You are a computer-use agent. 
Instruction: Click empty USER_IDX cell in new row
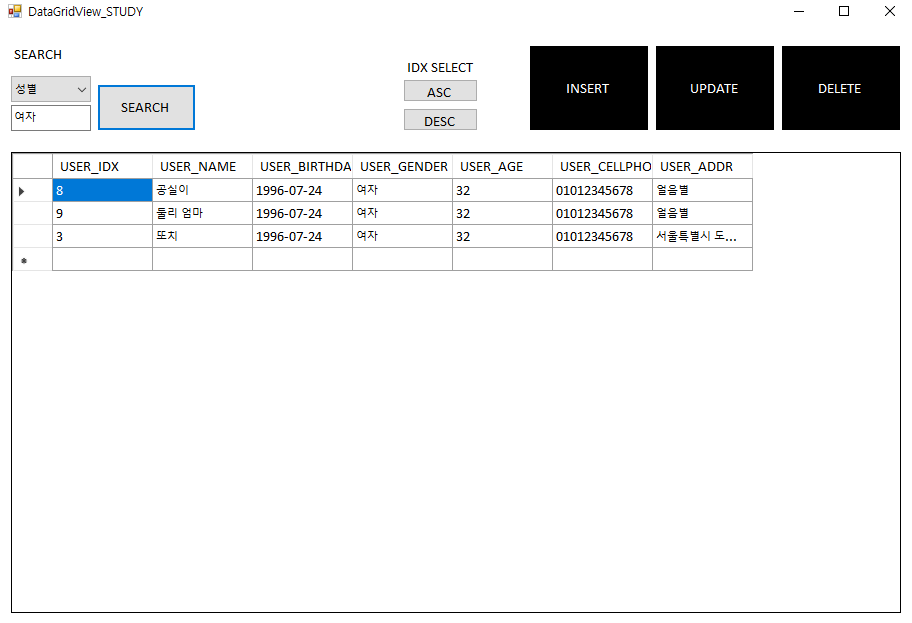point(102,259)
